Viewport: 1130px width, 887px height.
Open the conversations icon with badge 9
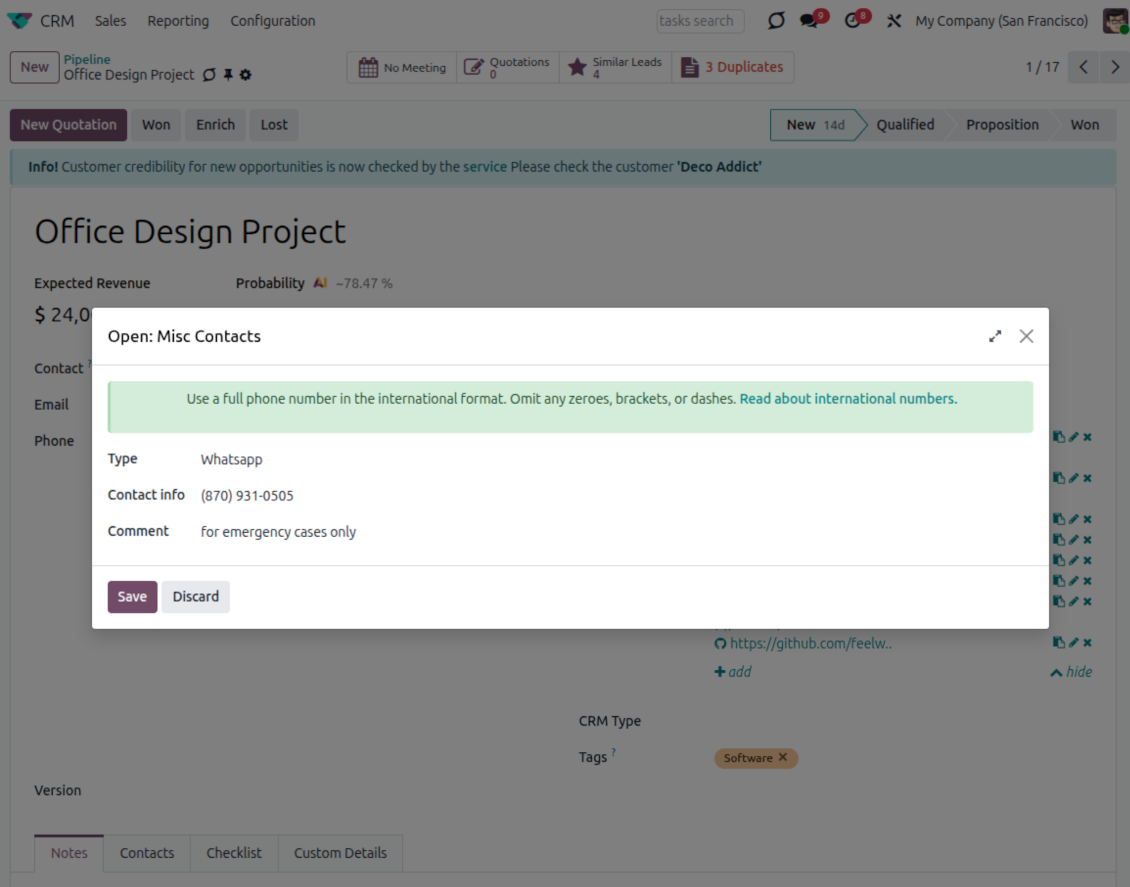[x=810, y=21]
